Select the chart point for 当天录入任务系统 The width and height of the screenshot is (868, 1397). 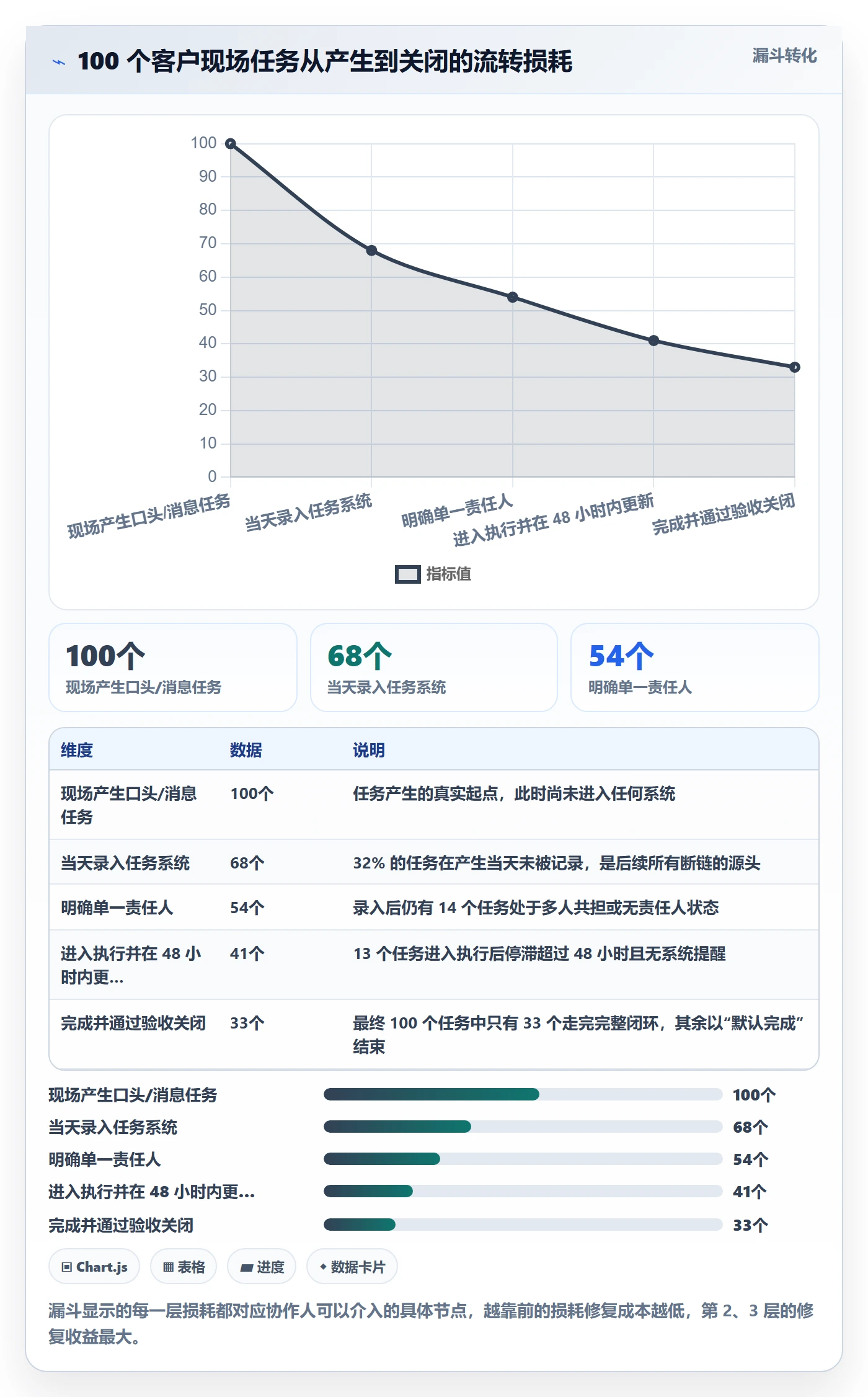371,251
